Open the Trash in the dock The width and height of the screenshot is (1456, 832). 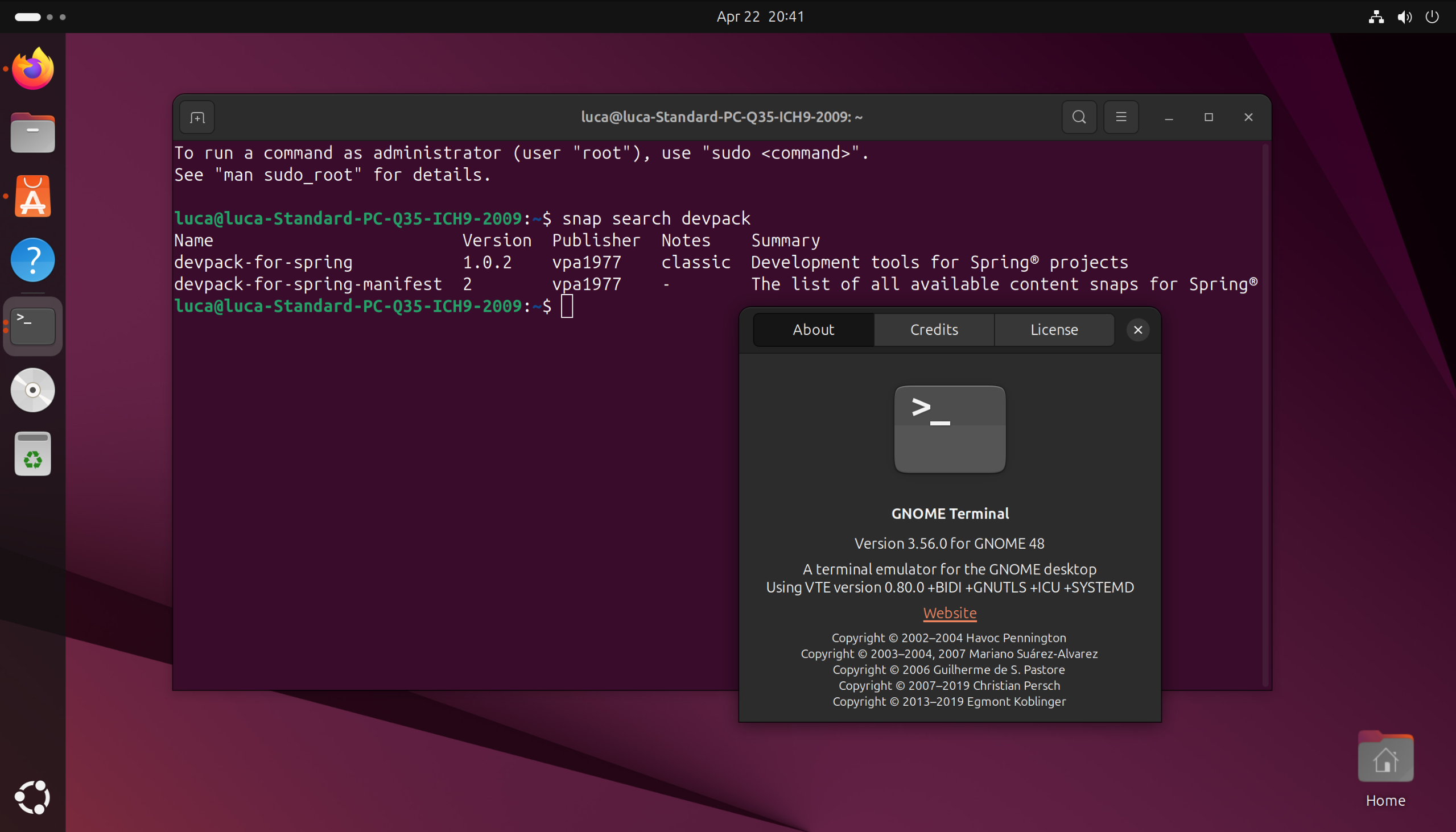[32, 454]
